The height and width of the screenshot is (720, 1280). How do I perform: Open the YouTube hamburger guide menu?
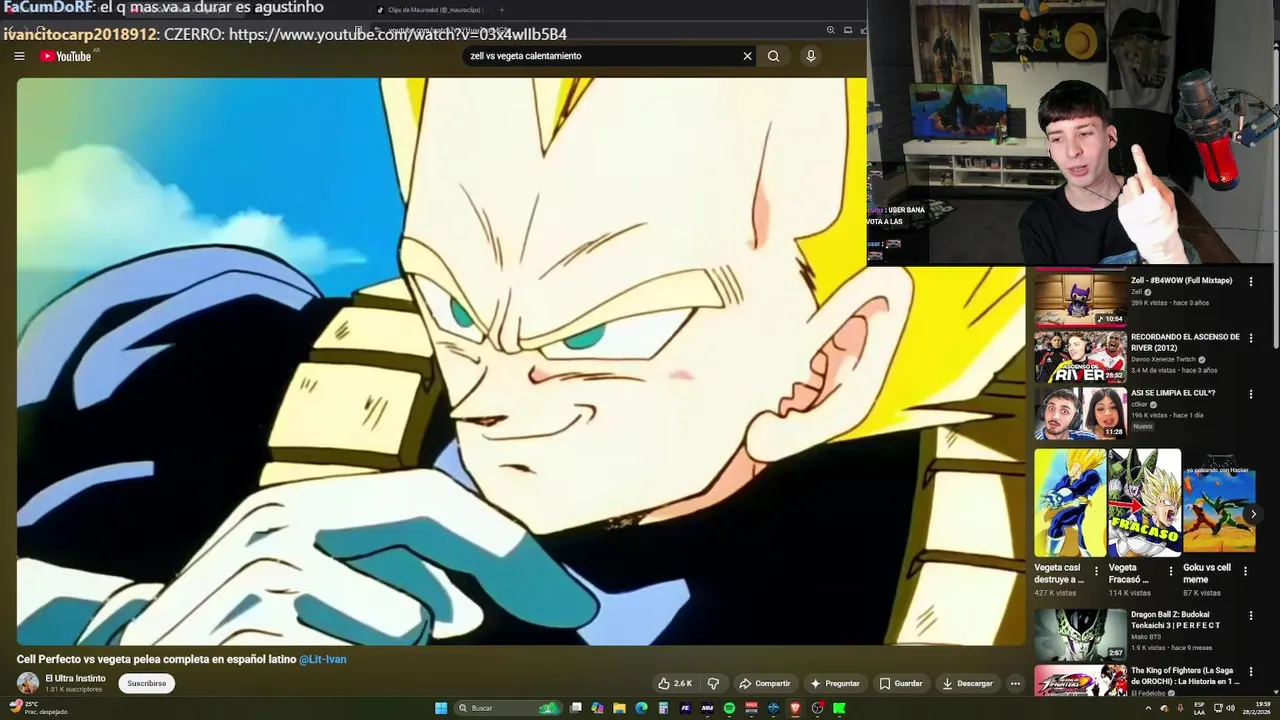[x=19, y=56]
